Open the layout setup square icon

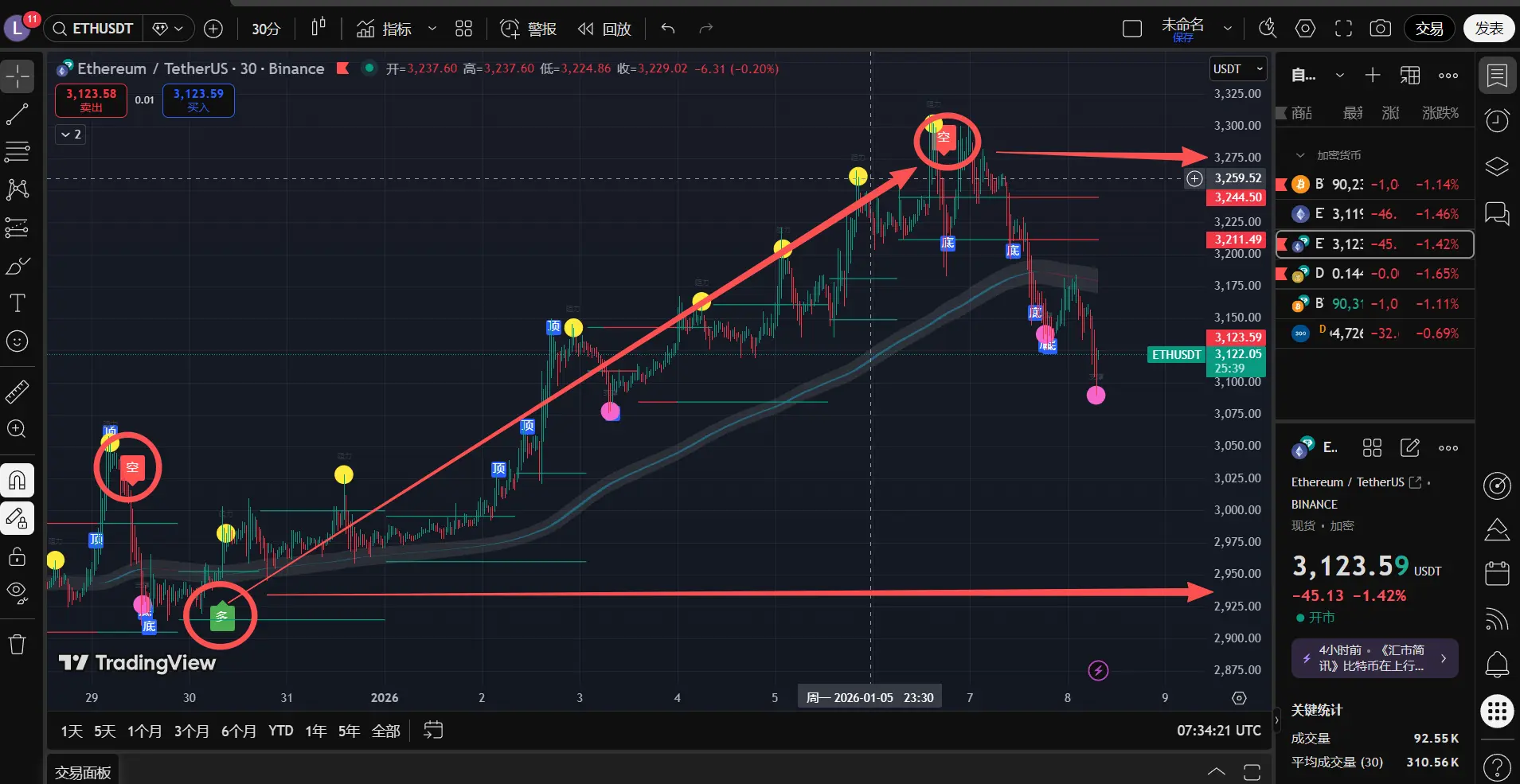1131,29
